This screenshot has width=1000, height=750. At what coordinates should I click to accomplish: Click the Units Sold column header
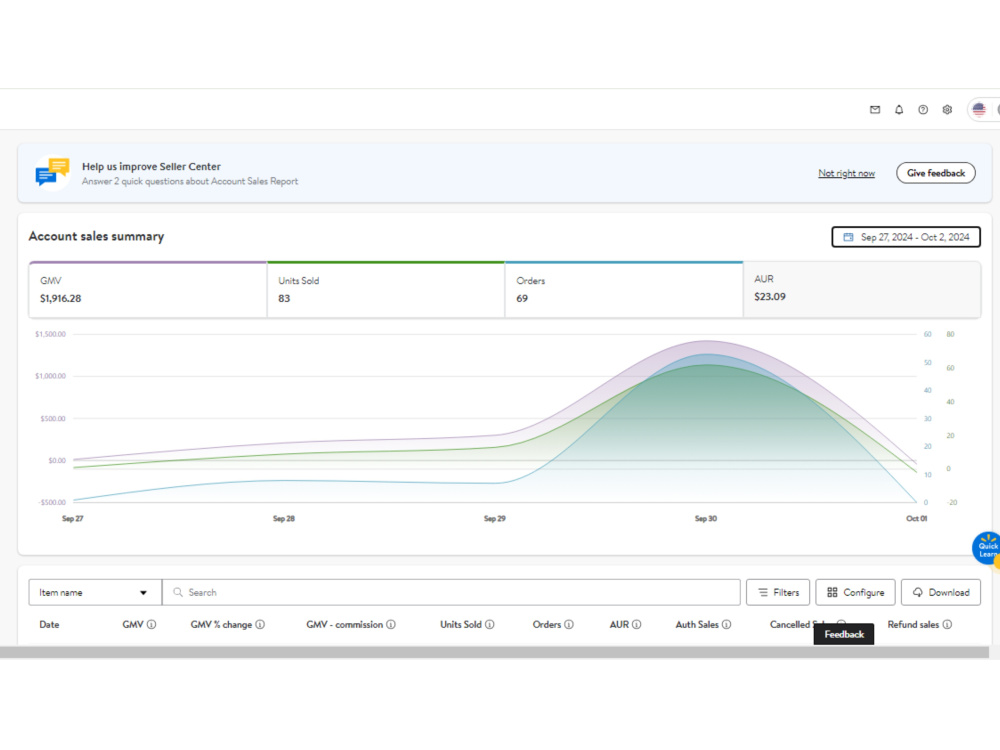pyautogui.click(x=460, y=624)
